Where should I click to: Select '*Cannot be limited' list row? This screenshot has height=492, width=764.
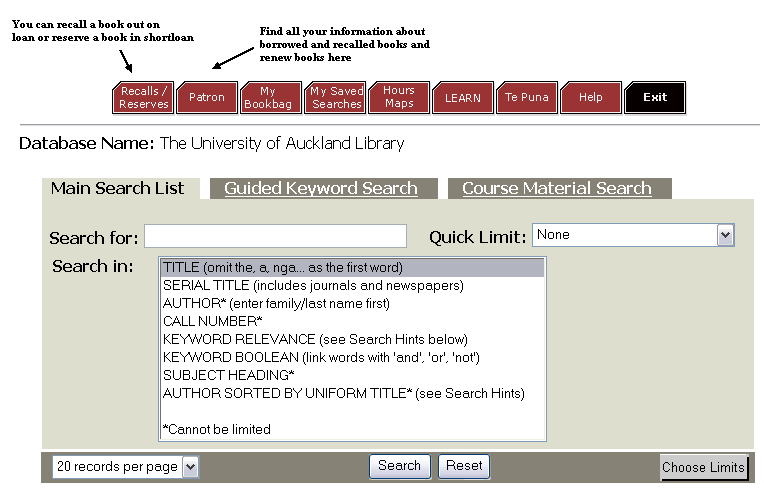[352, 430]
